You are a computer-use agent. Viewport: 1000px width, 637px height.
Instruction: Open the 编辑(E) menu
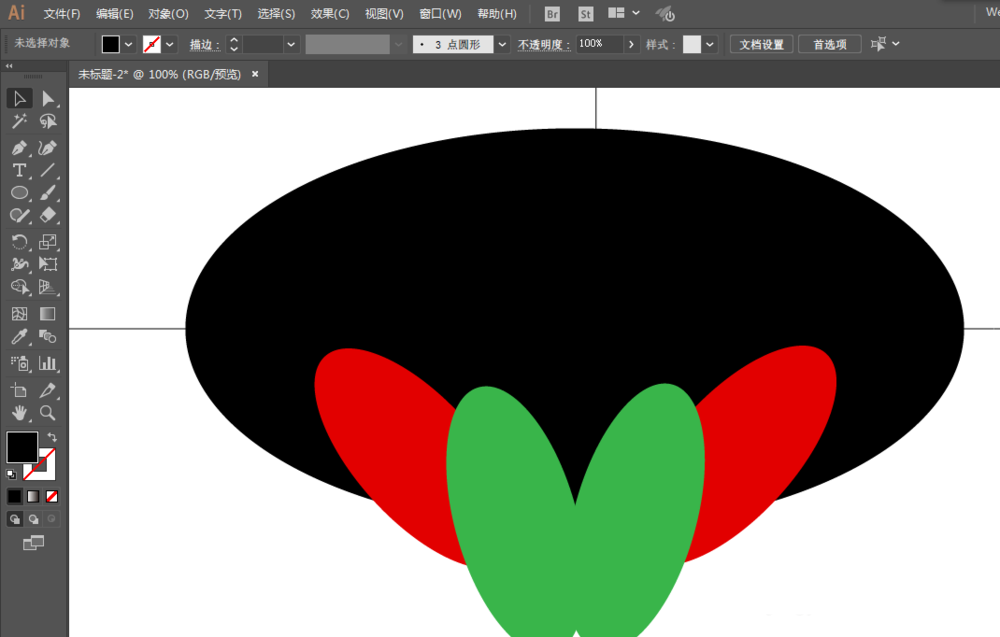coord(115,13)
